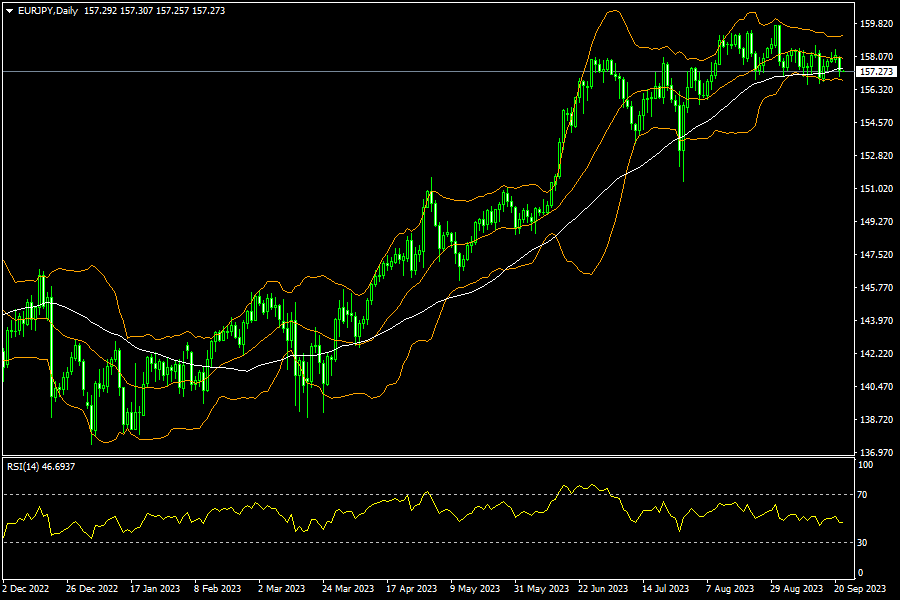
Task: Click the 29 Aug 2023 date label
Action: [x=796, y=589]
